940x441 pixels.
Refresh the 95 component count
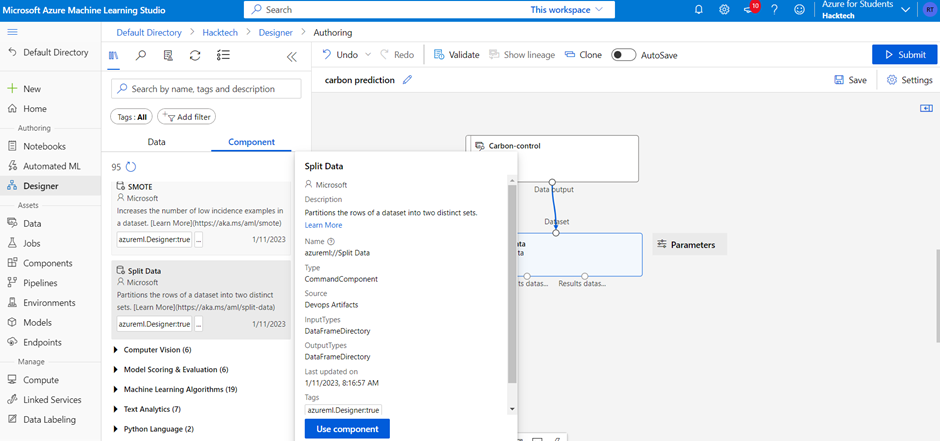pyautogui.click(x=131, y=167)
